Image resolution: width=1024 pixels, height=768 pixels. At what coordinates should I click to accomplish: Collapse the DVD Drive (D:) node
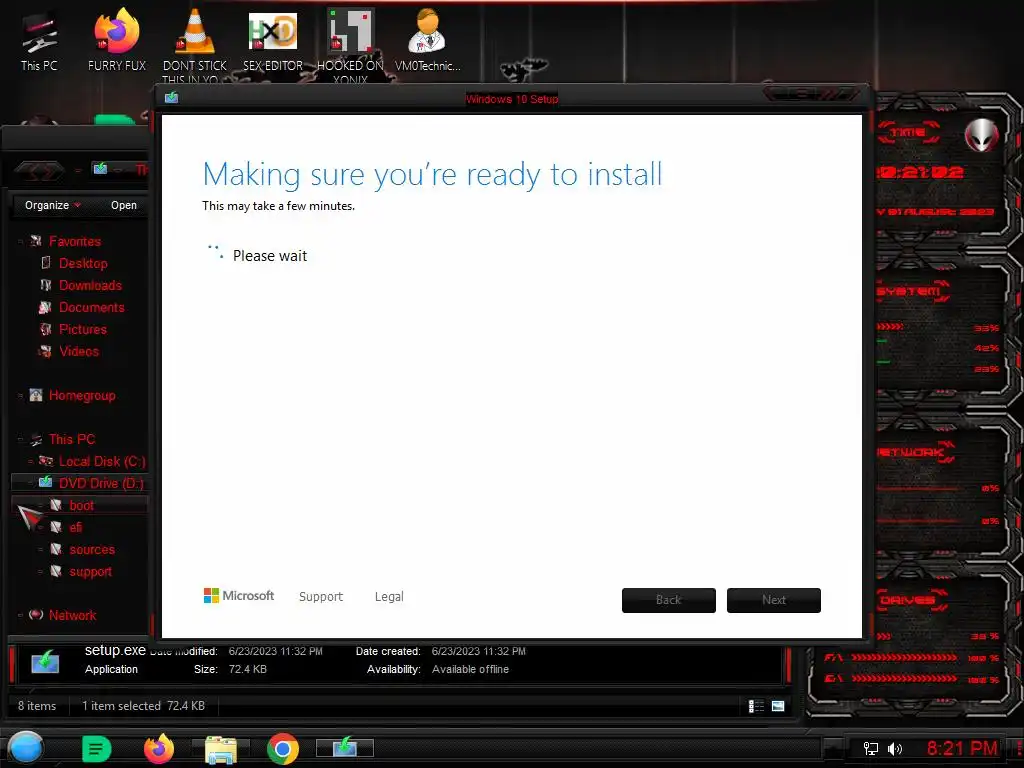(31, 484)
